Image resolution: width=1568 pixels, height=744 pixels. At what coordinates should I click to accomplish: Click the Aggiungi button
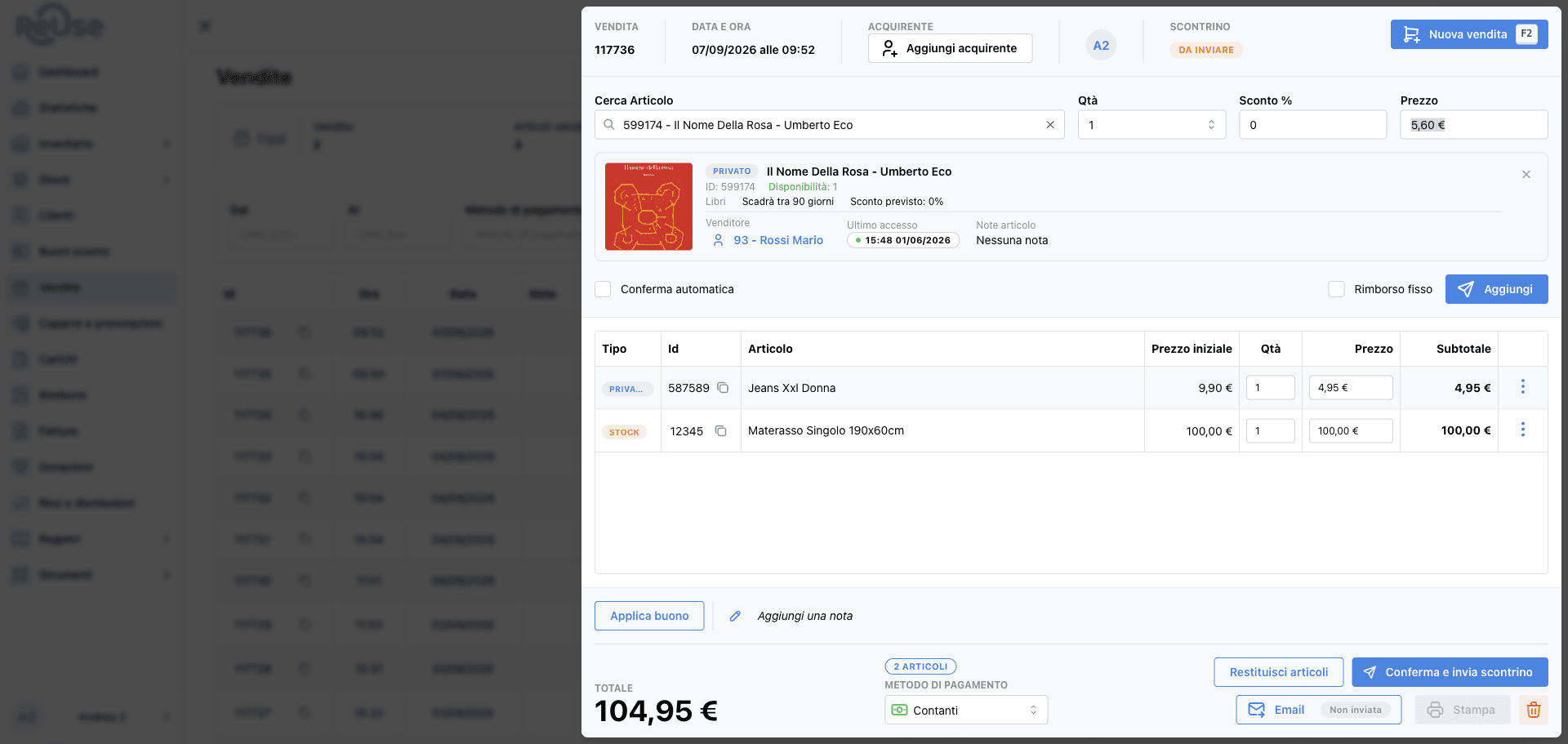coord(1497,289)
